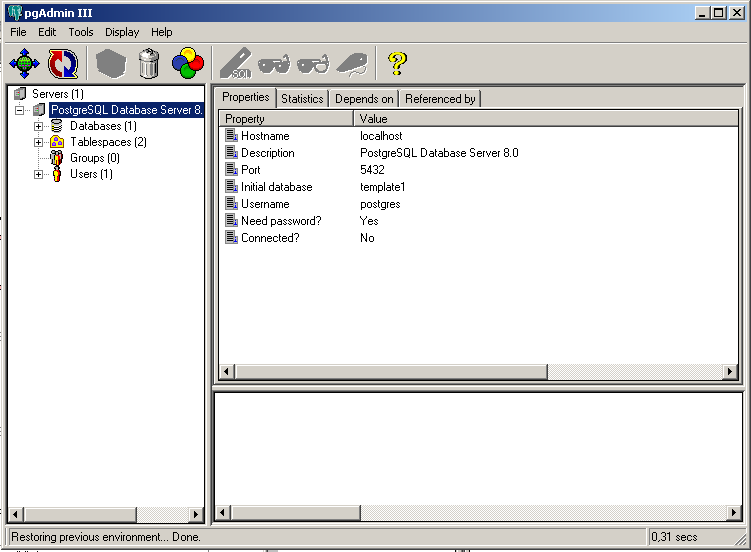
Task: Collapse the PostgreSQL Database Server node
Action: [20, 110]
